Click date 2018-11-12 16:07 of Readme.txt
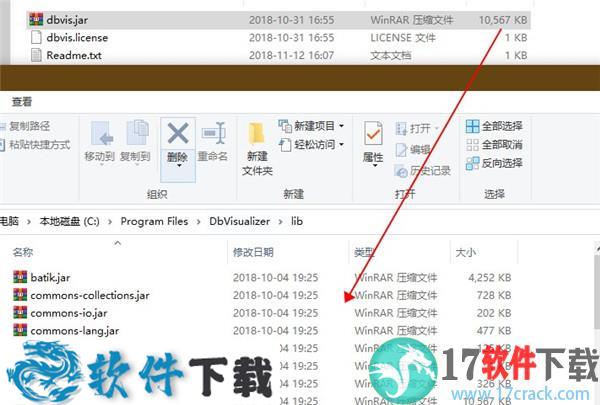This screenshot has width=600, height=405. point(291,55)
